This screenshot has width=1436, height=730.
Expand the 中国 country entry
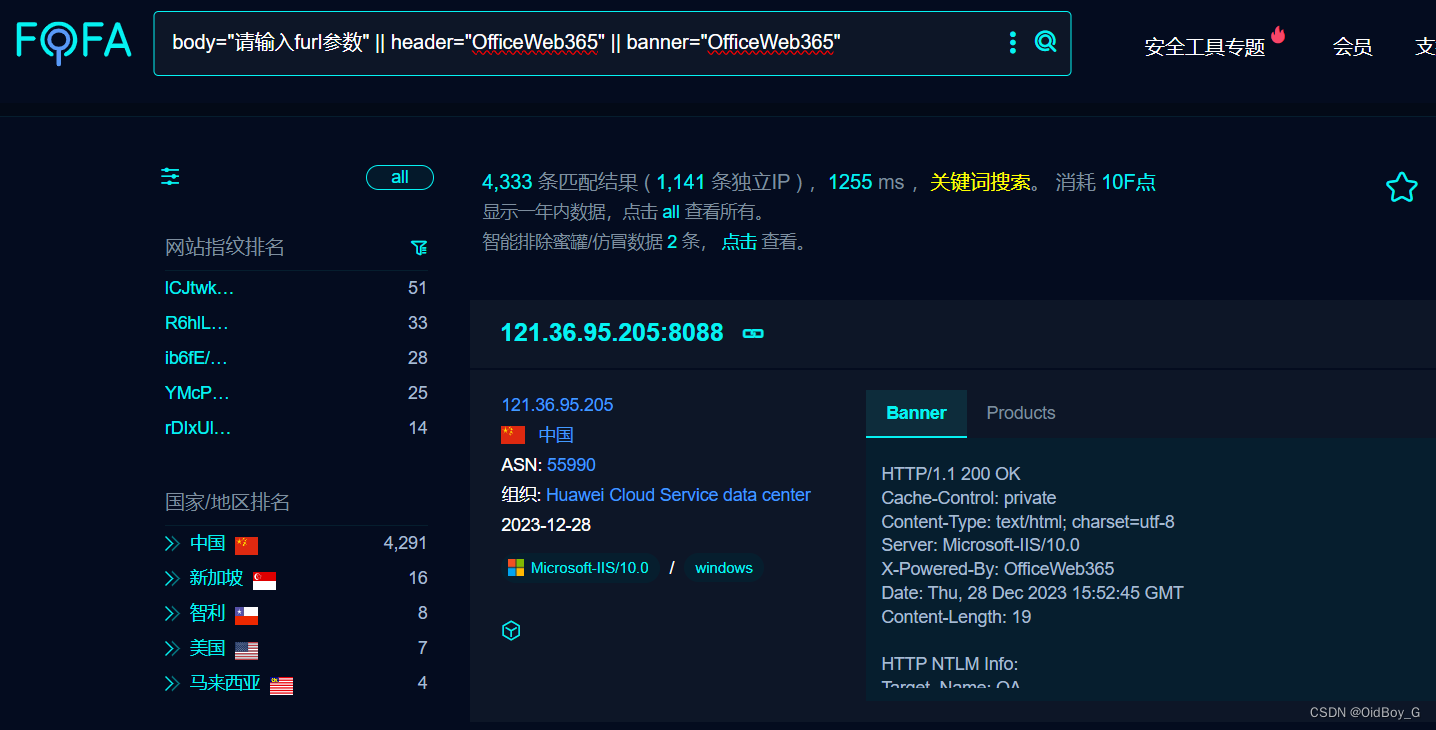click(172, 543)
